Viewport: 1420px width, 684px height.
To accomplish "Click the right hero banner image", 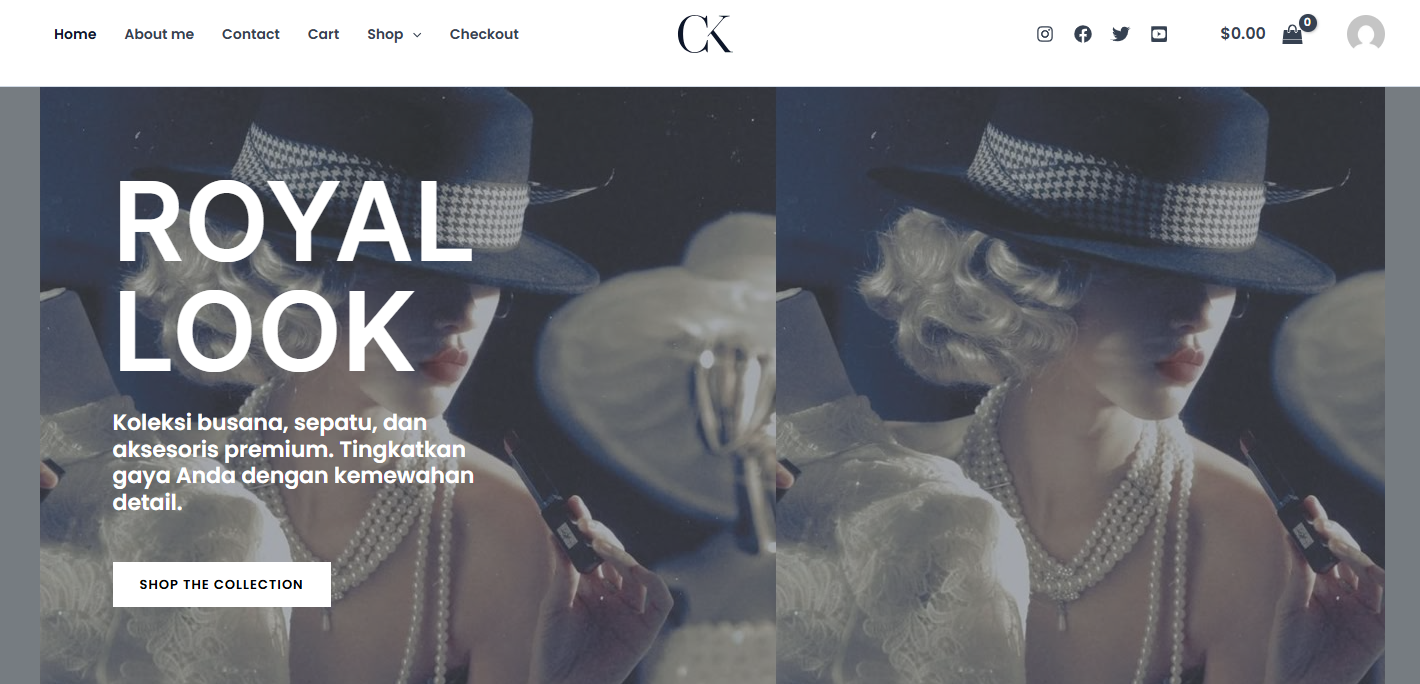I will (x=1080, y=385).
